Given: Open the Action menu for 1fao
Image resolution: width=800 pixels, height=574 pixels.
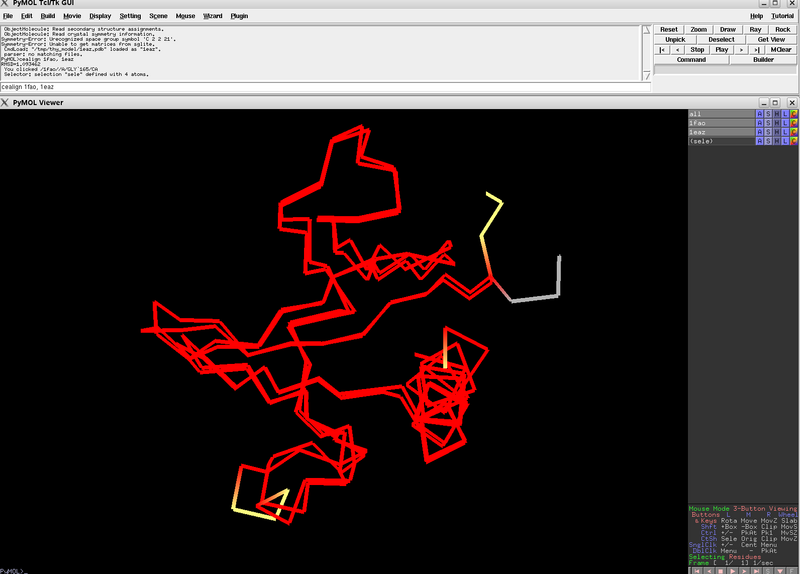Looking at the screenshot, I should [x=759, y=123].
